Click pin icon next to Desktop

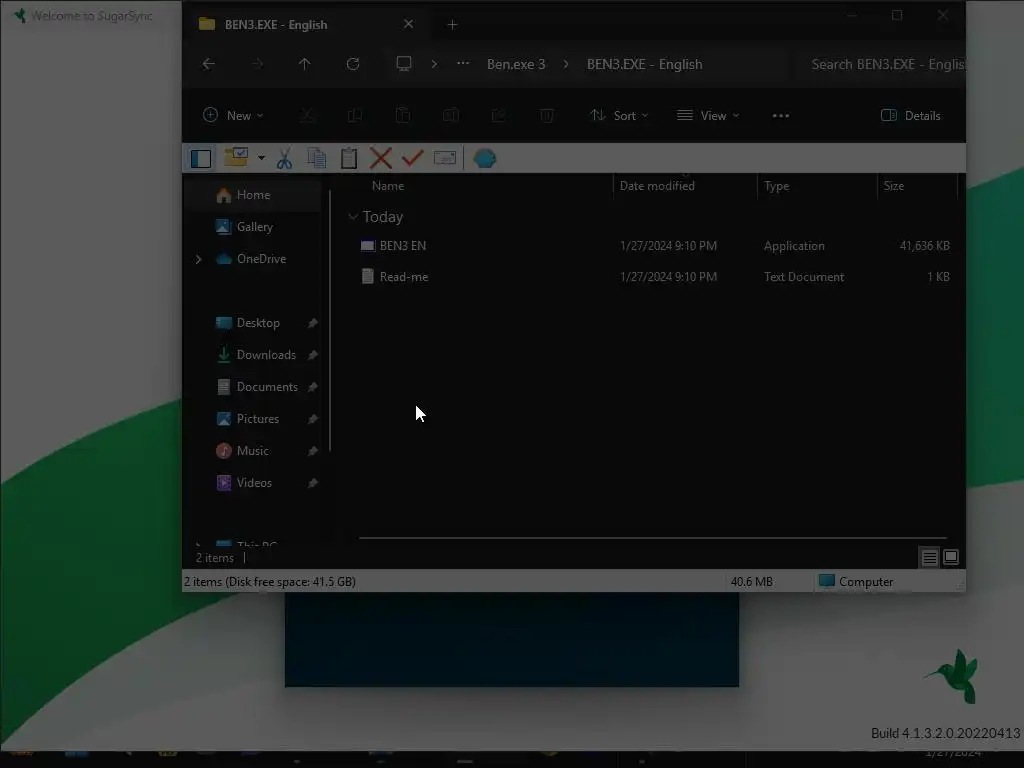(x=313, y=323)
